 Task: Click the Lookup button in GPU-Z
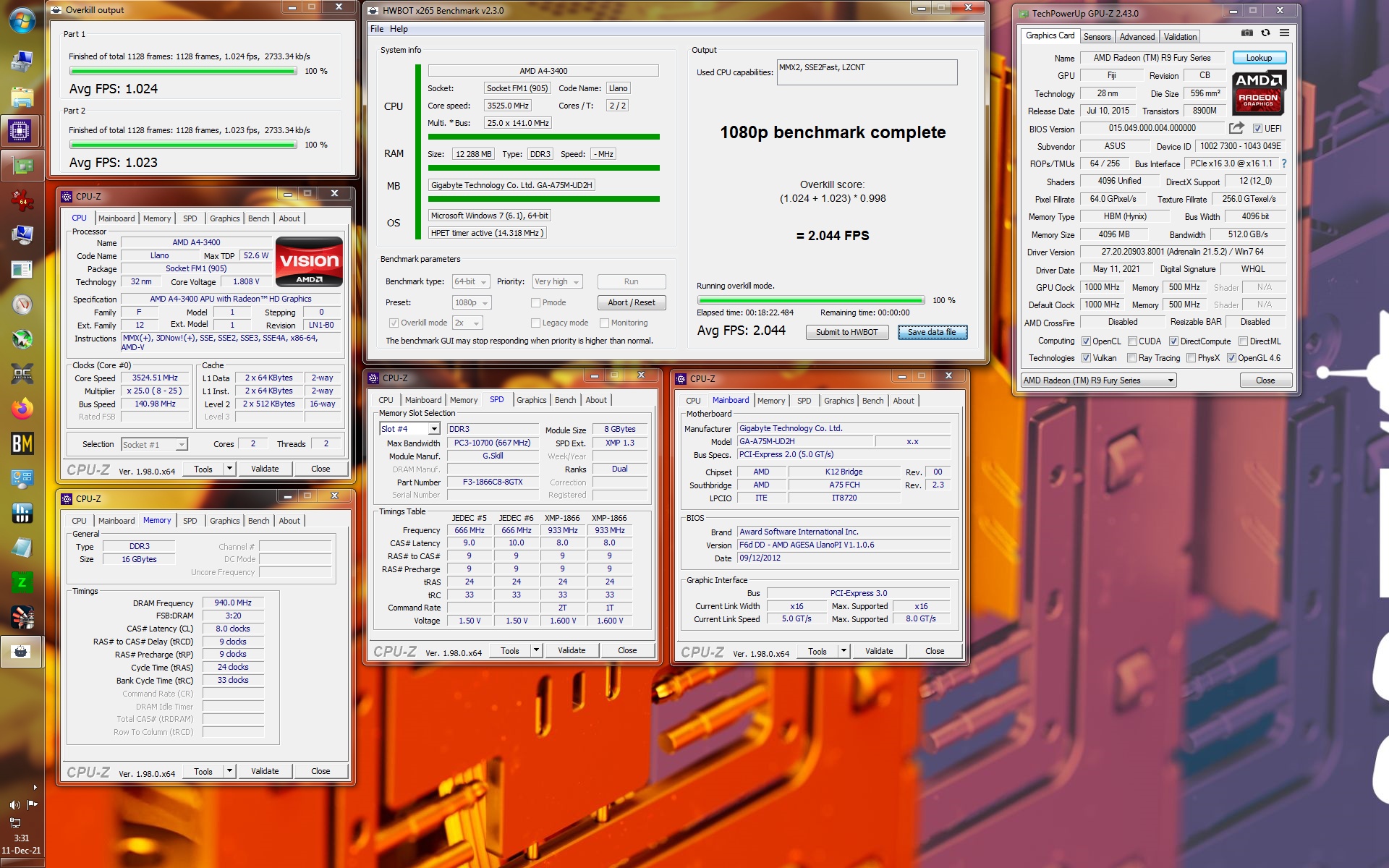pos(1259,58)
